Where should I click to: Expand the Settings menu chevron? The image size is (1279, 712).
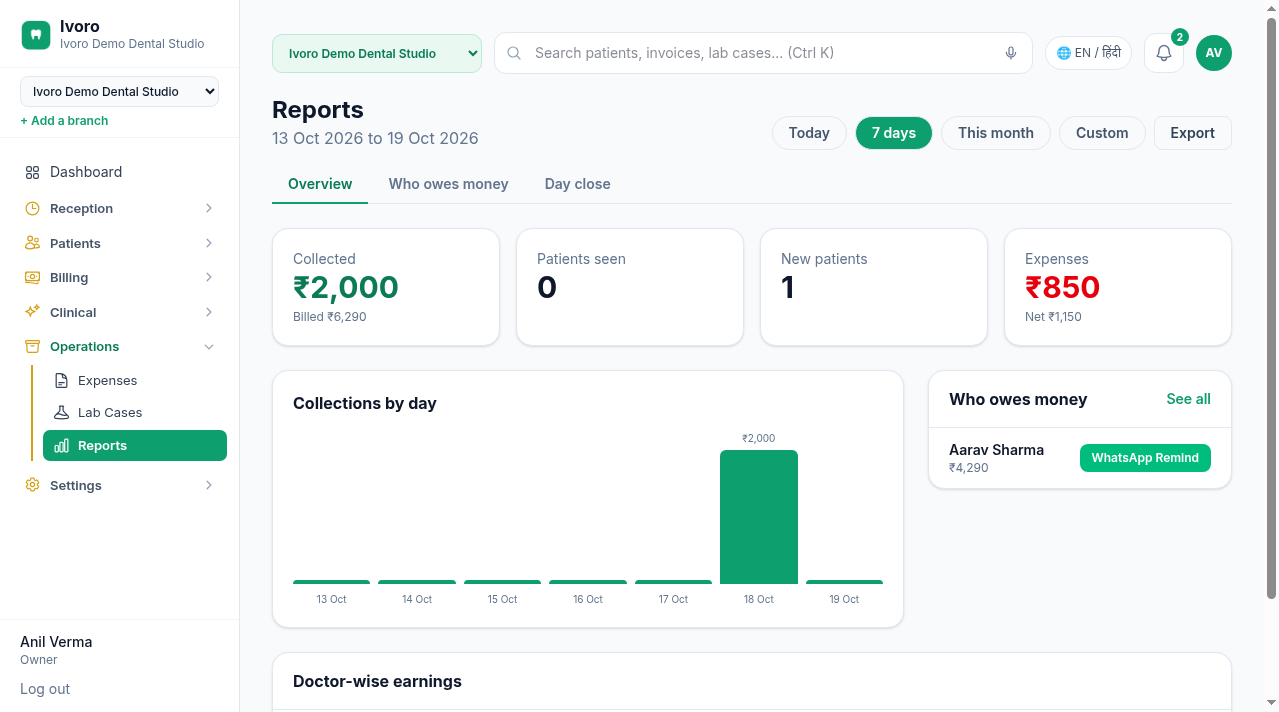coord(209,485)
